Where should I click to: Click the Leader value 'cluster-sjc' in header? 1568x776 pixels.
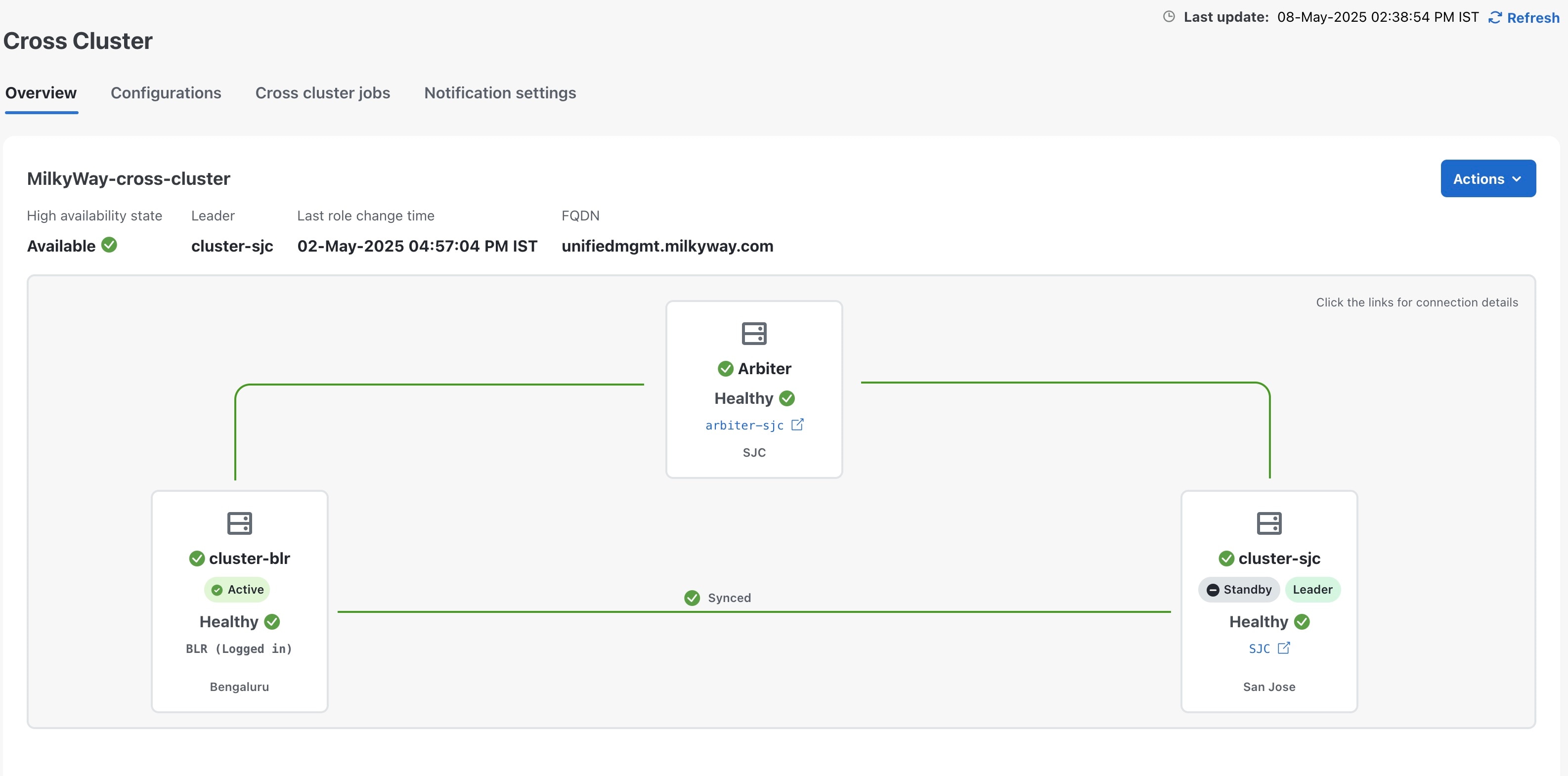(x=232, y=246)
